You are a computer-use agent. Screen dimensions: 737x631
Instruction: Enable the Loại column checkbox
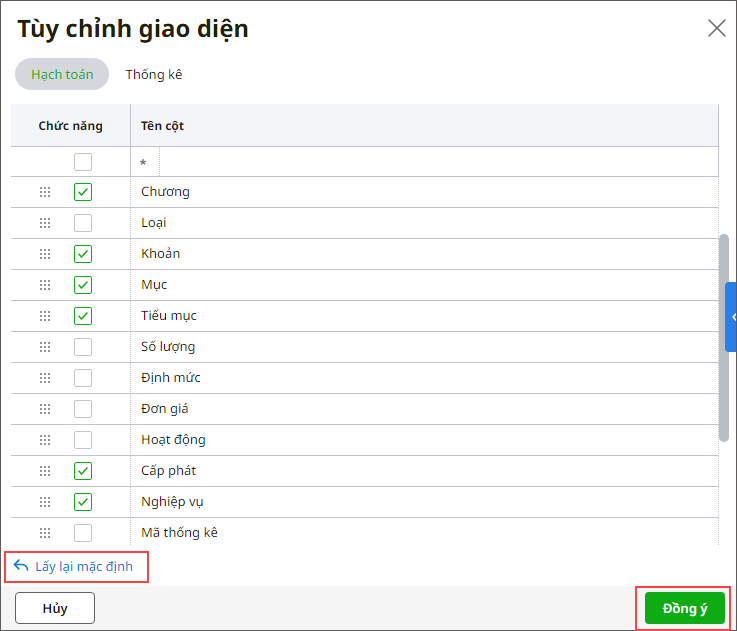(x=83, y=223)
